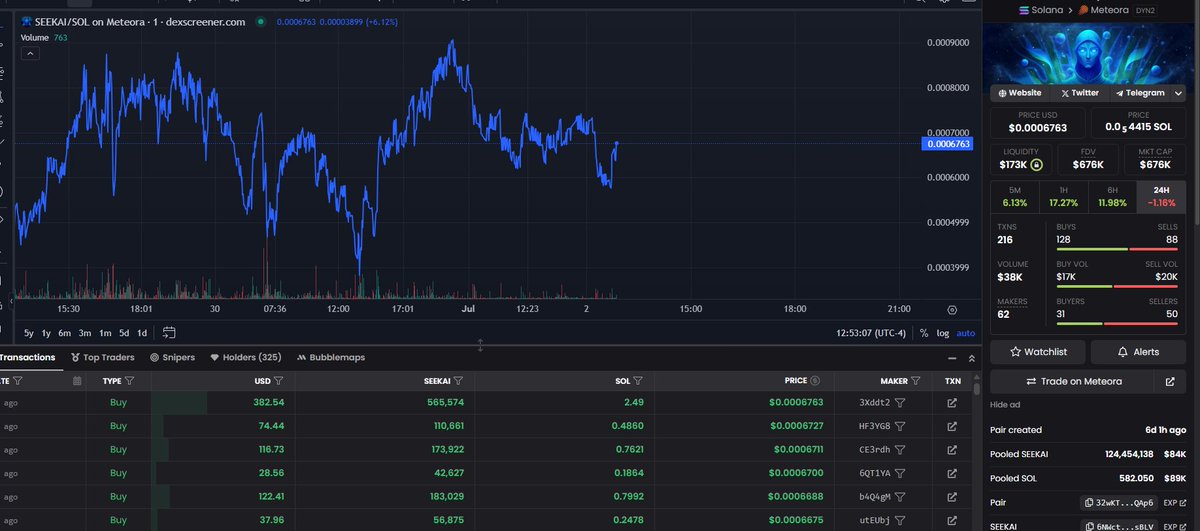This screenshot has height=531, width=1200.
Task: Select the 5M stats period
Action: (x=1015, y=196)
